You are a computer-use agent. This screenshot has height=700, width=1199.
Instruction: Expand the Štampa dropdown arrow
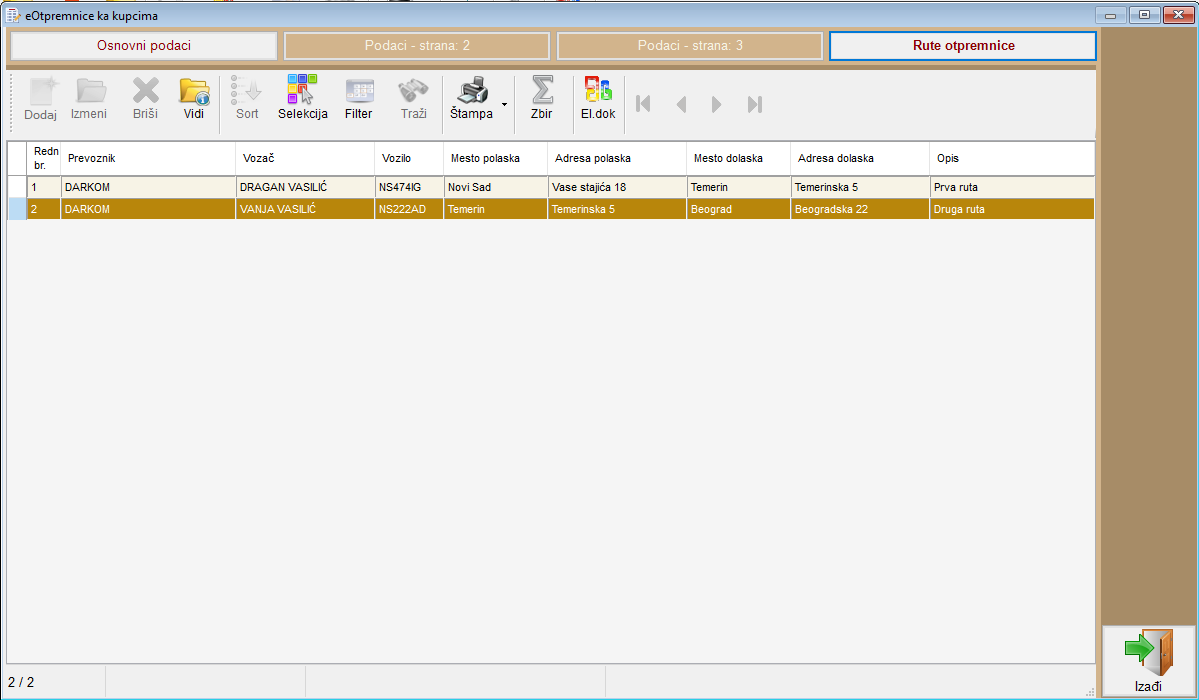pyautogui.click(x=504, y=104)
